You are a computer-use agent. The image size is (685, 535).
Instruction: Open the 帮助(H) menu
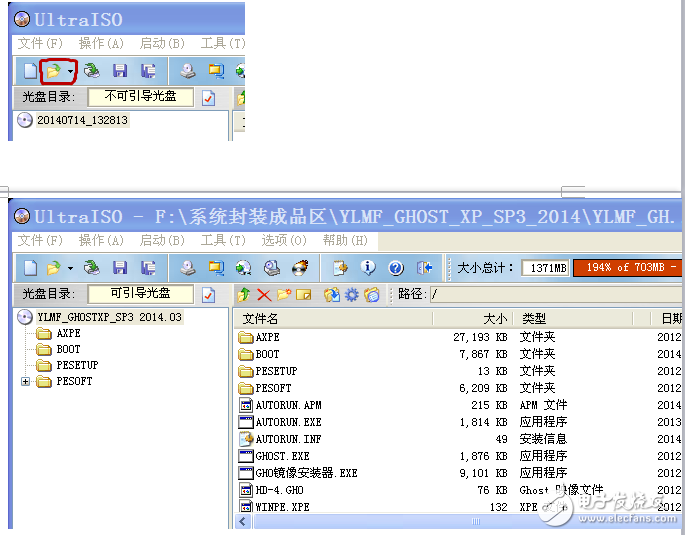point(345,240)
